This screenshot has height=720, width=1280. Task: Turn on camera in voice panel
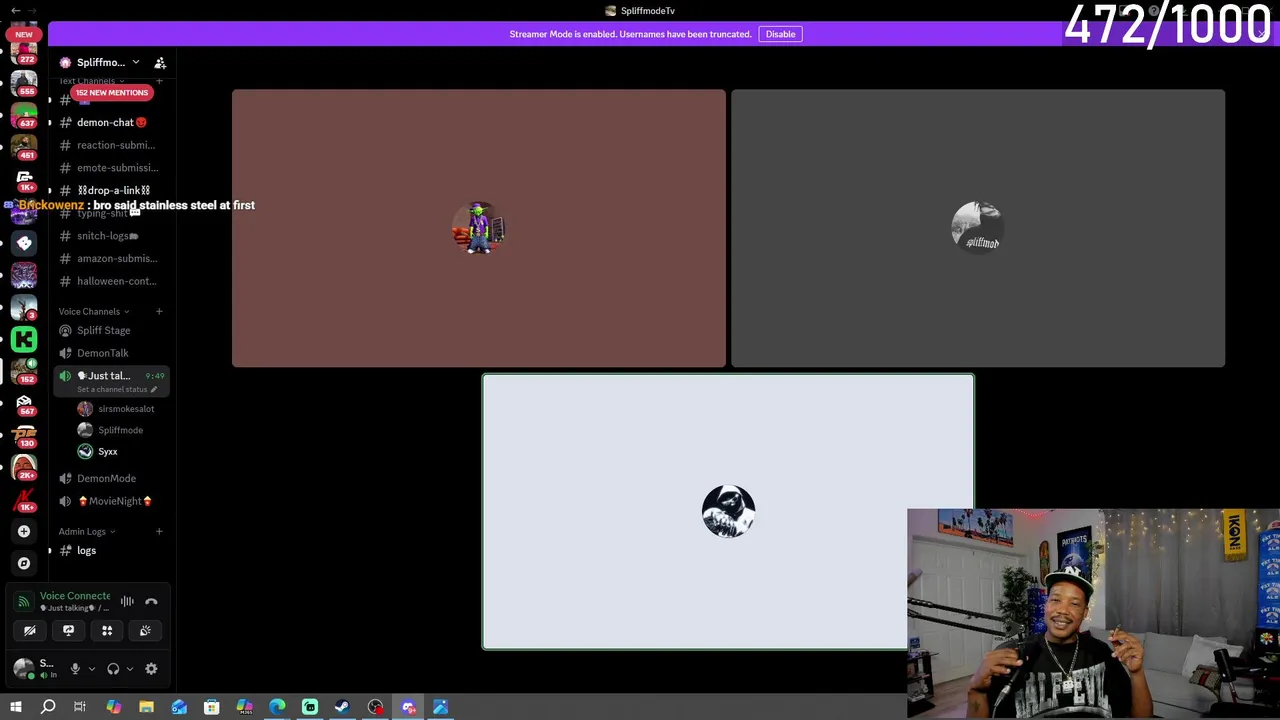pyautogui.click(x=30, y=631)
